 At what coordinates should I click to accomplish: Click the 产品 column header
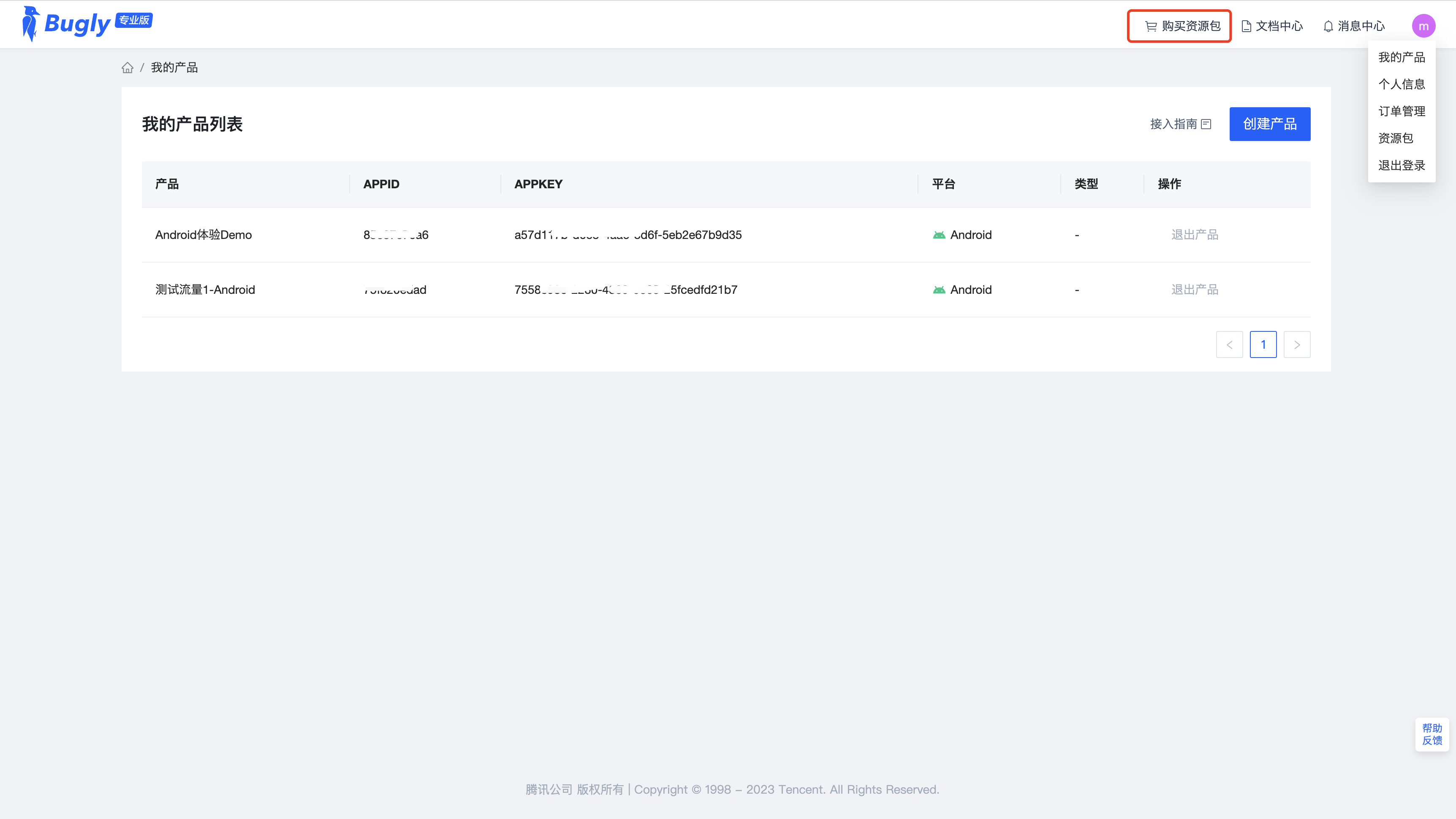[167, 184]
